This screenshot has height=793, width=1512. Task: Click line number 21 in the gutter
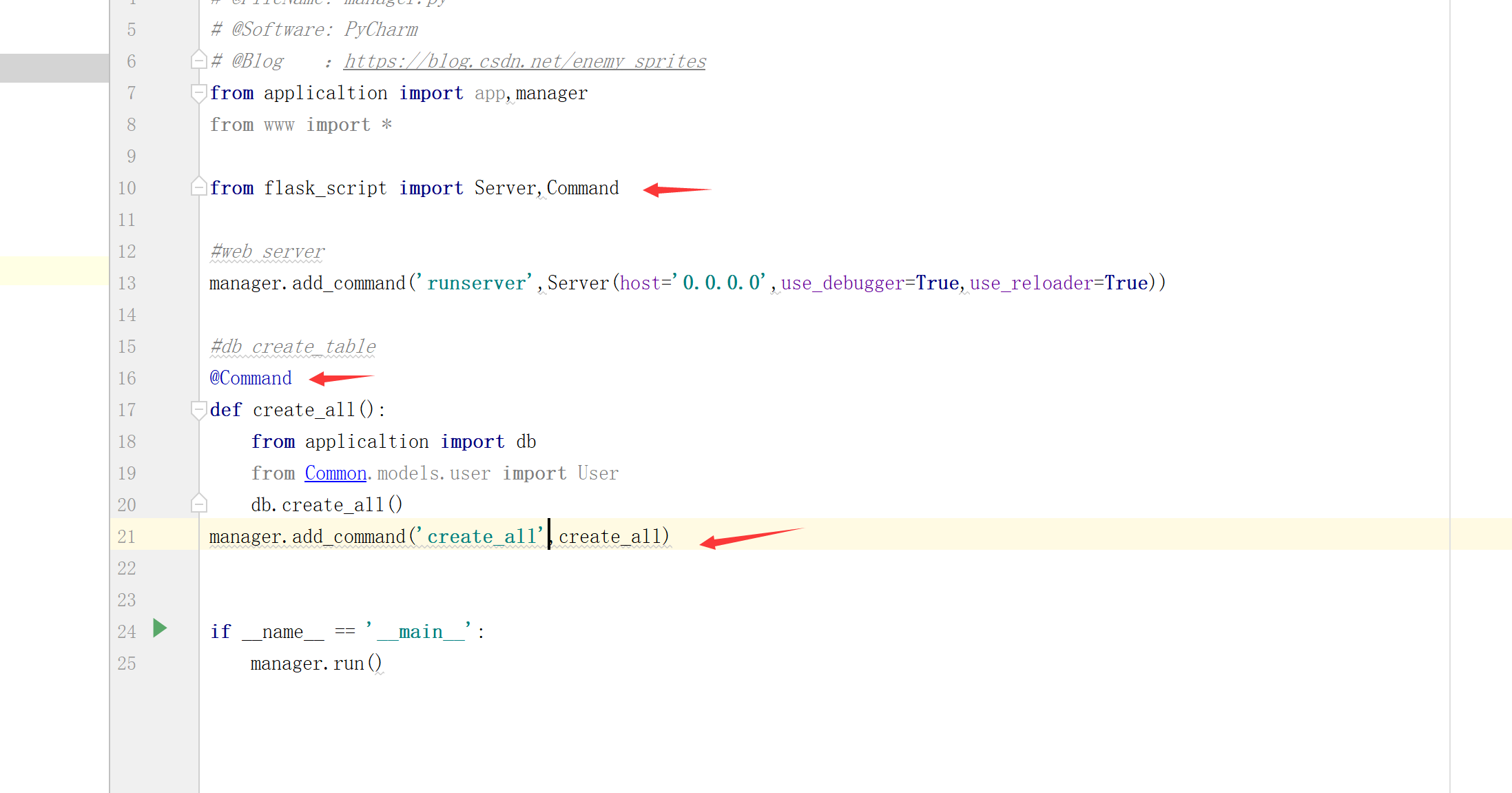click(x=127, y=537)
